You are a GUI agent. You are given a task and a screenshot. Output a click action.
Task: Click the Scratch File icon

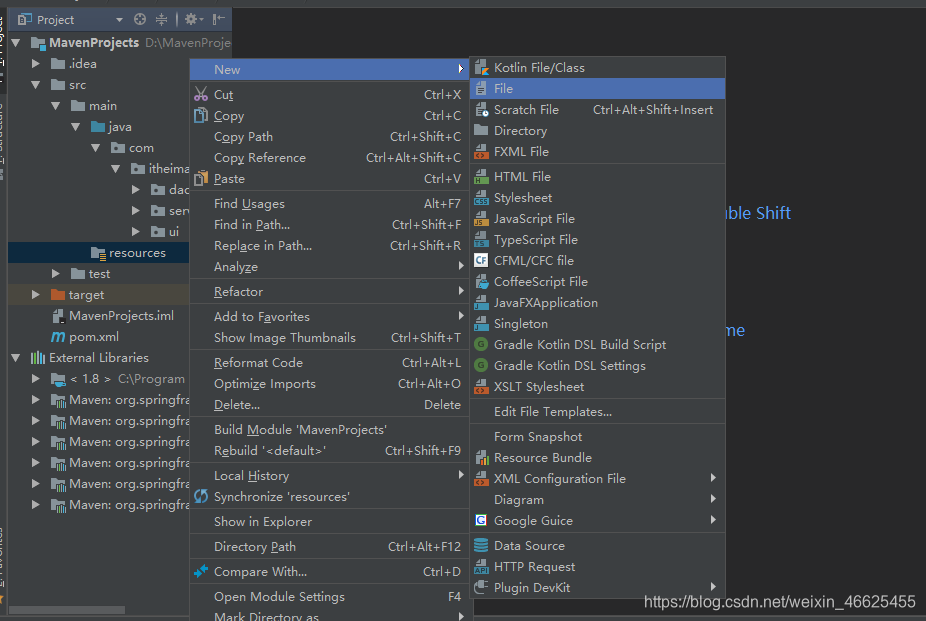point(481,110)
